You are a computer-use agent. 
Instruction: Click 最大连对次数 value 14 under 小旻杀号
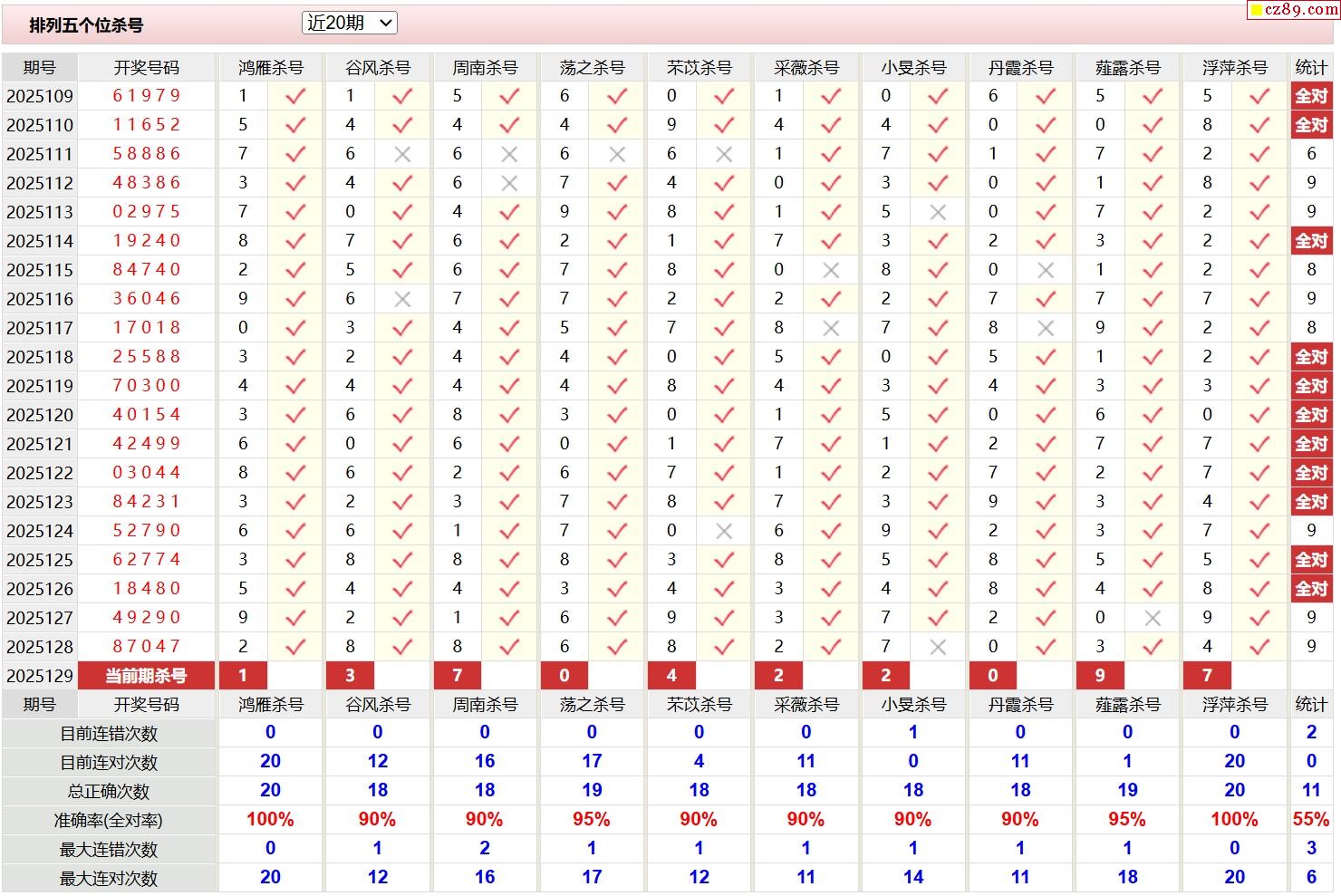913,878
